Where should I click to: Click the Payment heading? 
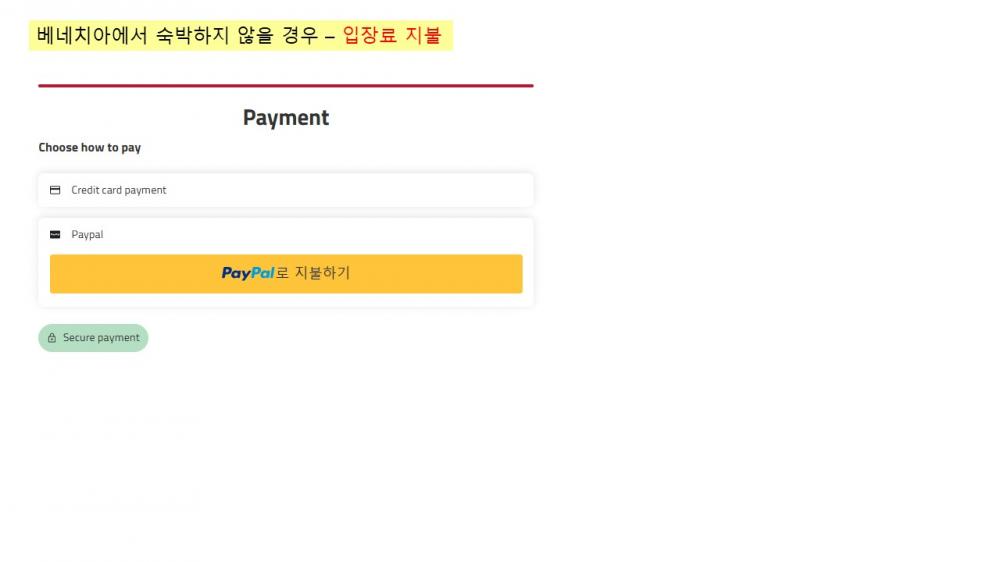[286, 117]
